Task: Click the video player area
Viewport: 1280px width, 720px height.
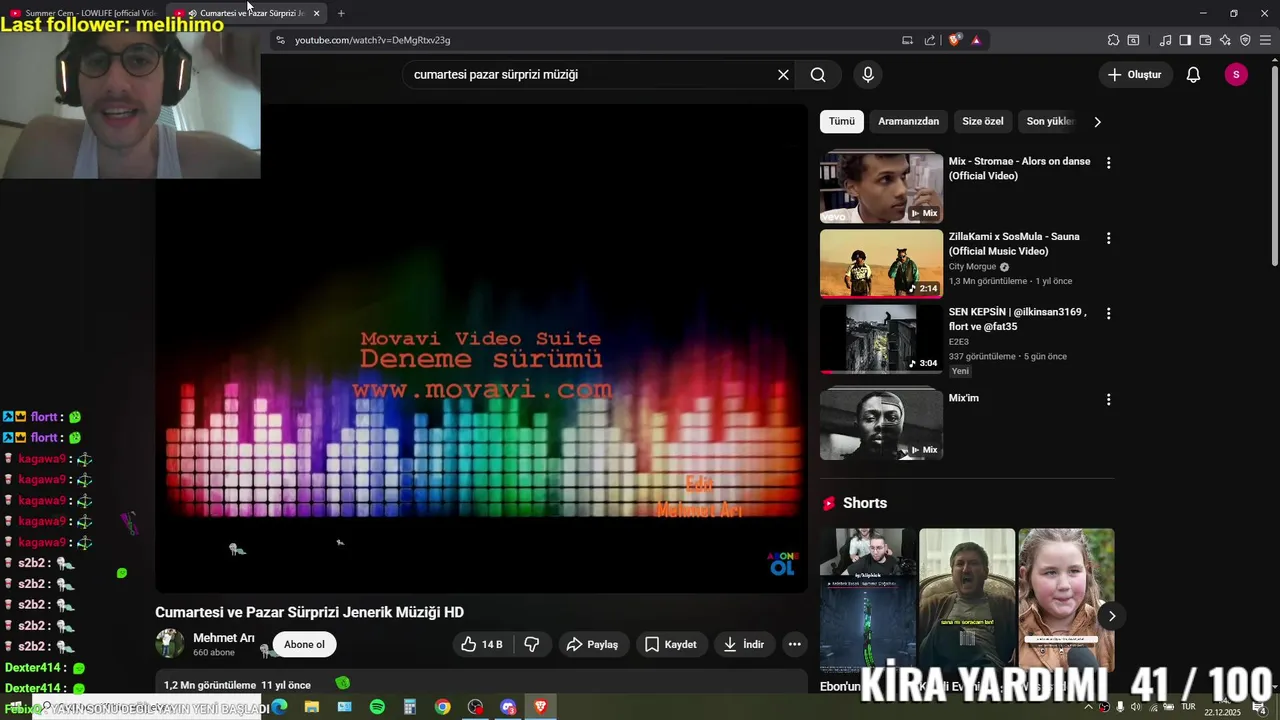Action: tap(481, 350)
